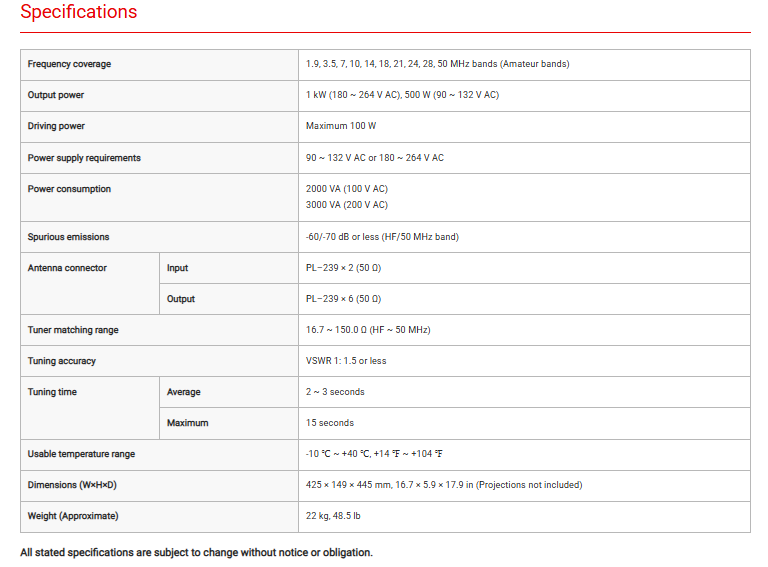Select the Spurious emissions label
The image size is (768, 567).
point(68,237)
